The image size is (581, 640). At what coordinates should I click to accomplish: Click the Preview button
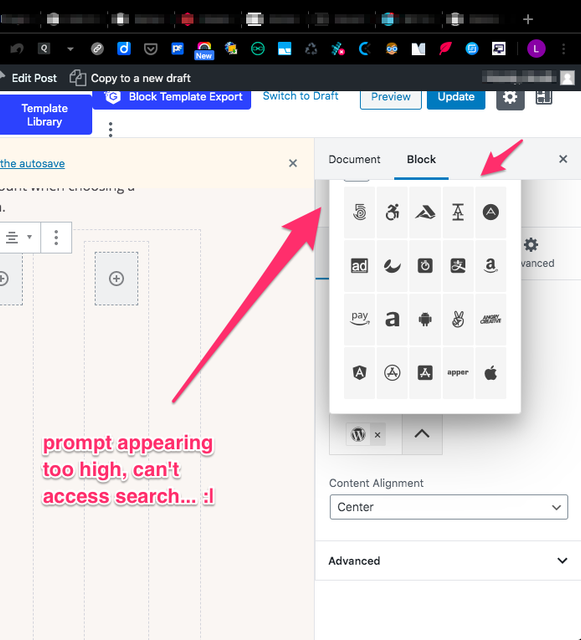[391, 97]
